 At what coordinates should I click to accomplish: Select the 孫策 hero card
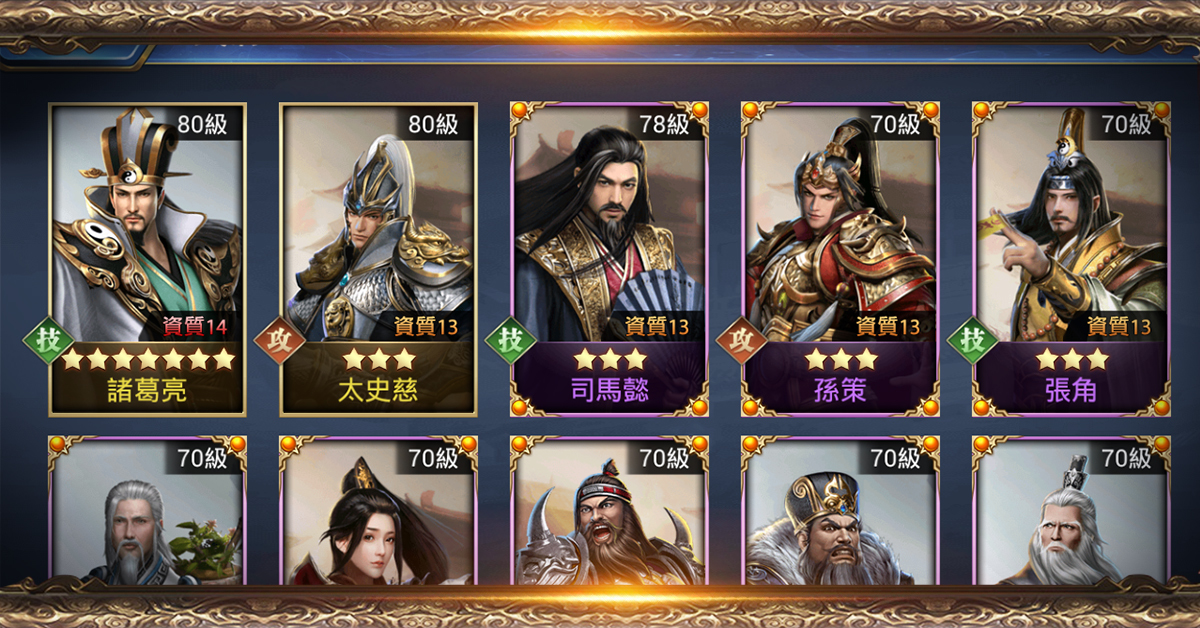840,259
